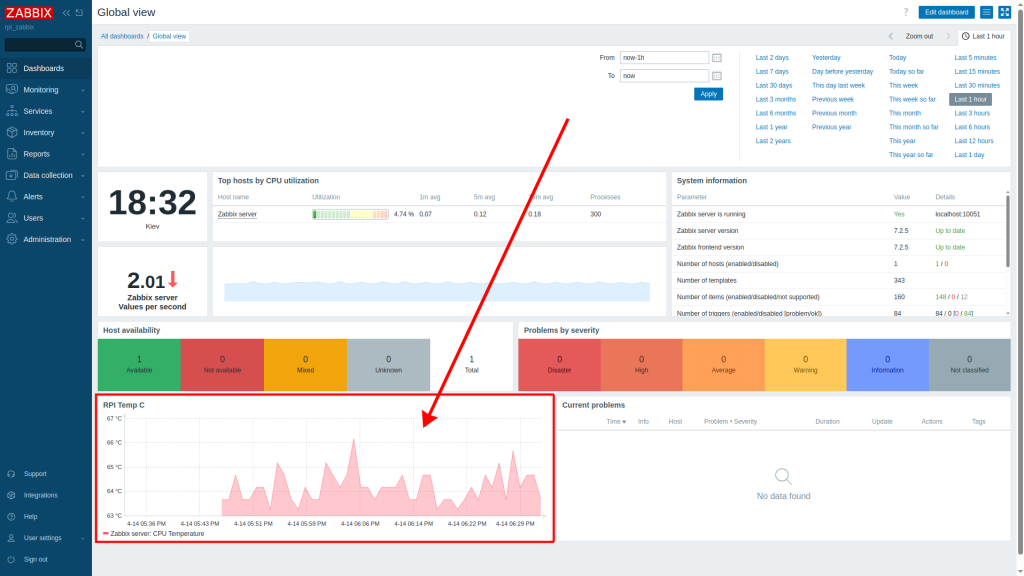1024x576 pixels.
Task: Click the Administration gear icon
Action: click(x=12, y=240)
